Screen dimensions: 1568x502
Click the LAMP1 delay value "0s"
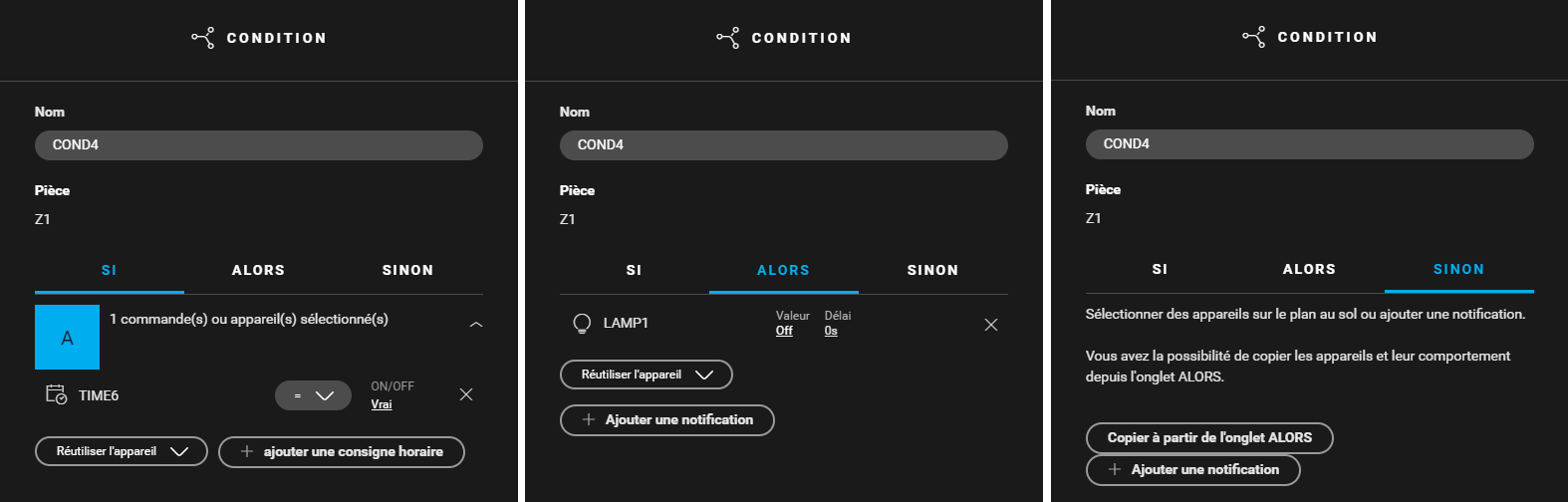831,331
